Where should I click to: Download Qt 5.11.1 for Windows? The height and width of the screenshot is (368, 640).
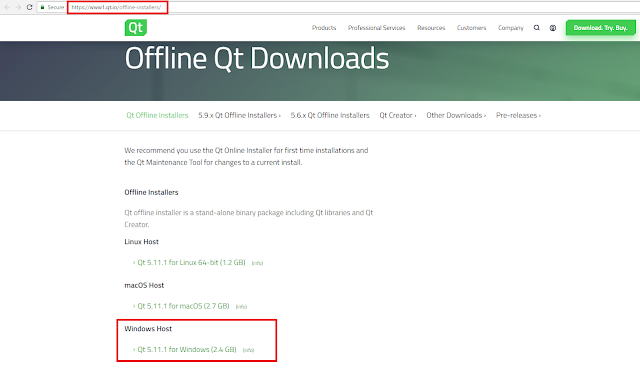click(187, 350)
